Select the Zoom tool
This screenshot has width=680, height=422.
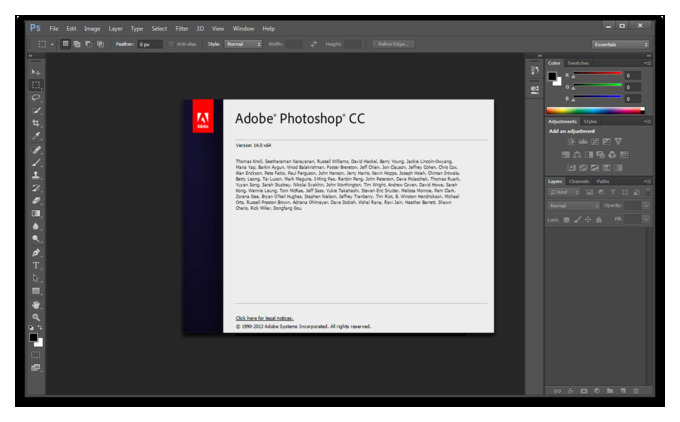tap(36, 317)
